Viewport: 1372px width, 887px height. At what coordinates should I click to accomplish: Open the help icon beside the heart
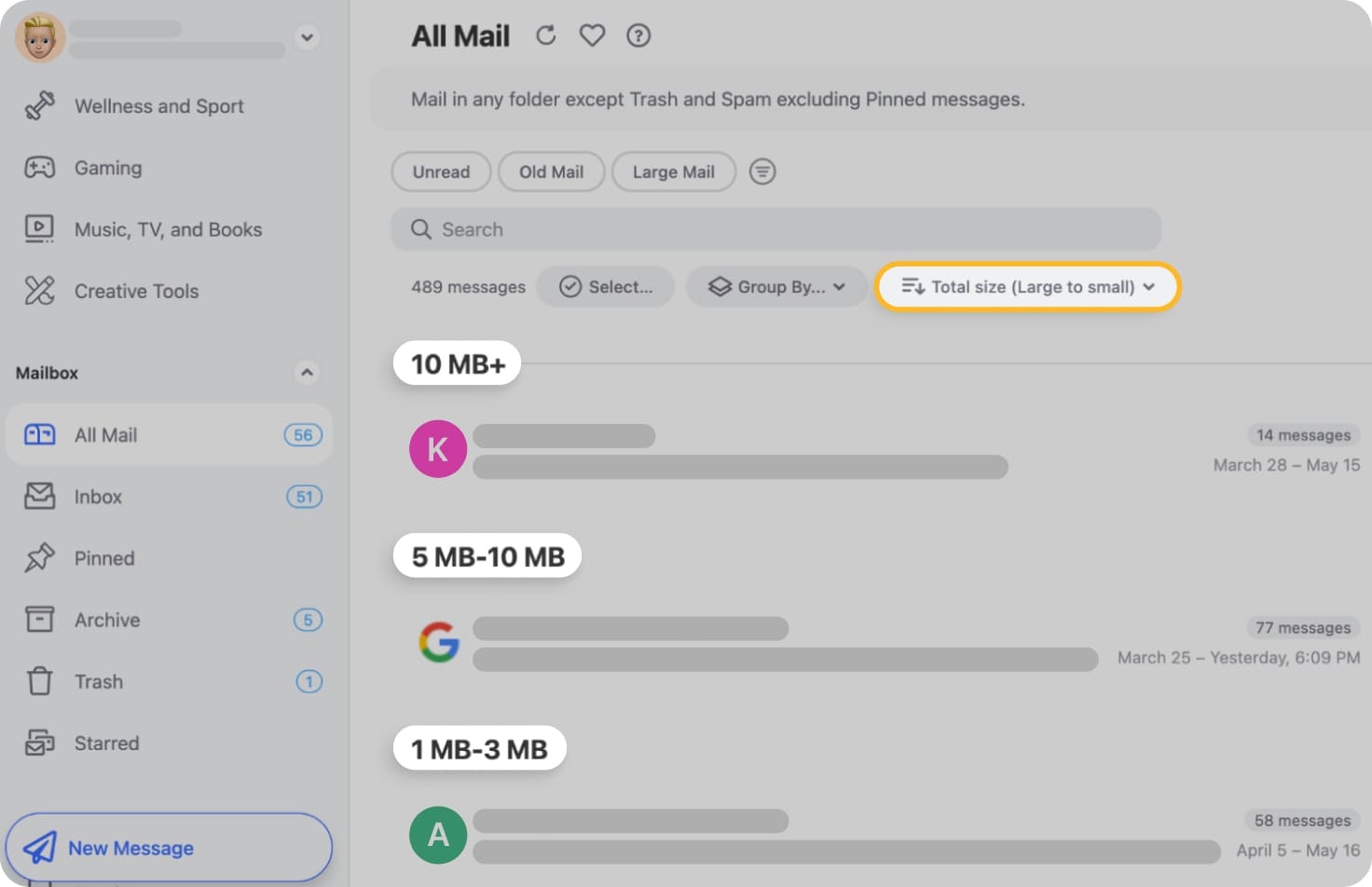pyautogui.click(x=638, y=34)
